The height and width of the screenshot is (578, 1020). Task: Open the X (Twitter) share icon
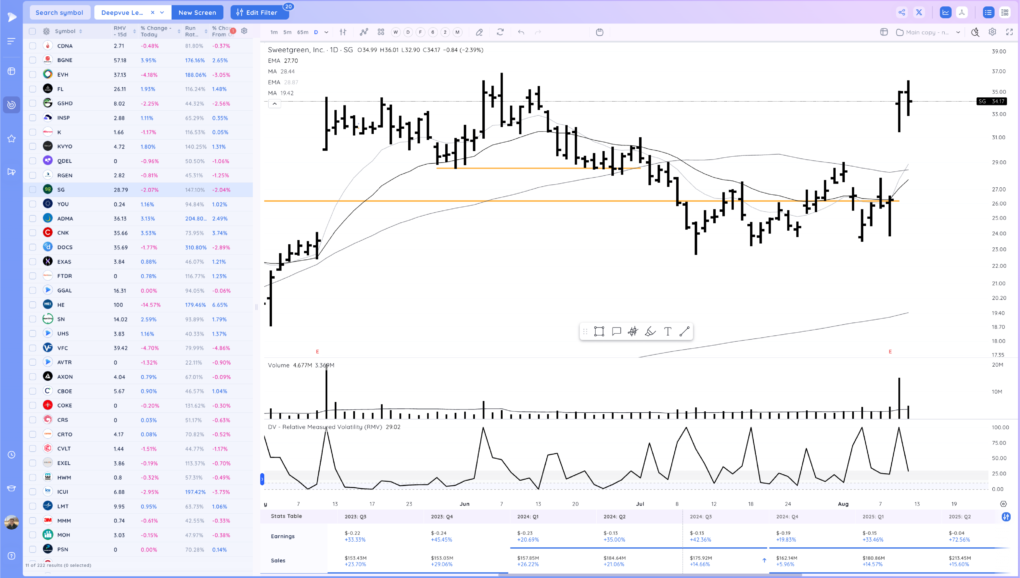[919, 12]
